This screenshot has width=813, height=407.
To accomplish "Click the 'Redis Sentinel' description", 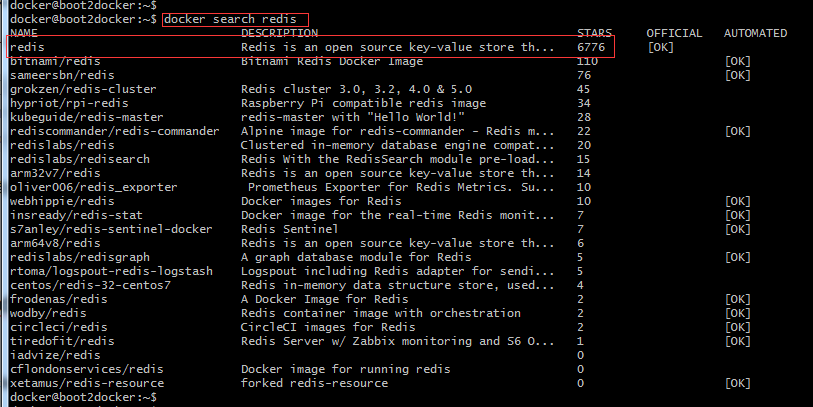I will click(289, 229).
